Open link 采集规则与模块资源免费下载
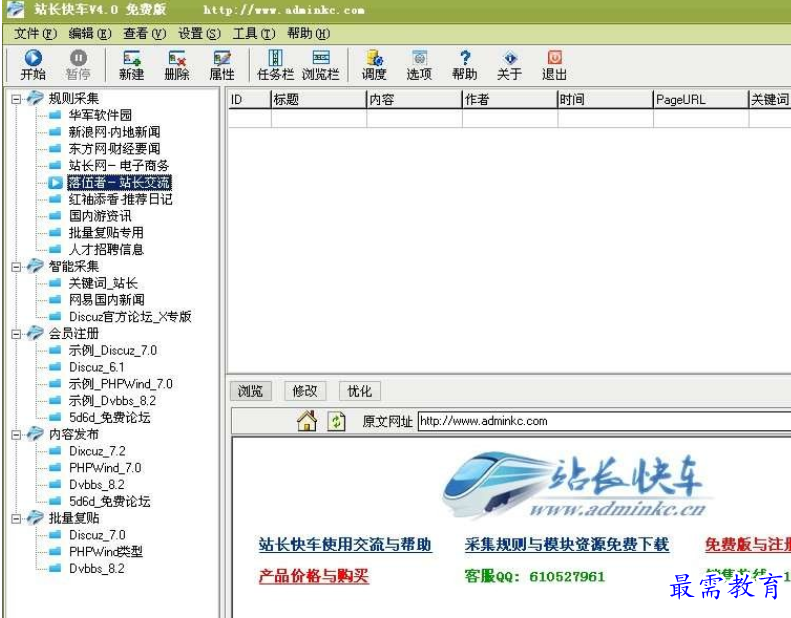This screenshot has width=791, height=618. 567,544
